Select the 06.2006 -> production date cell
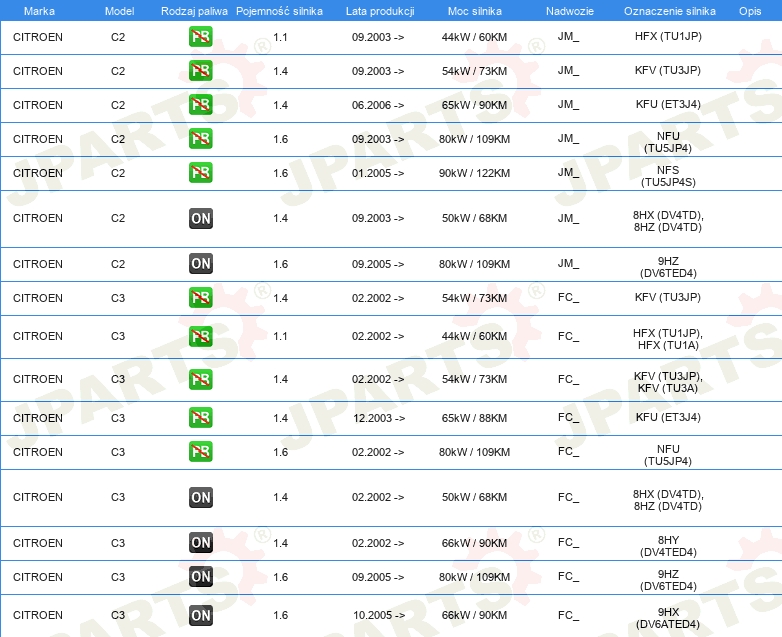This screenshot has width=782, height=637. click(x=378, y=105)
